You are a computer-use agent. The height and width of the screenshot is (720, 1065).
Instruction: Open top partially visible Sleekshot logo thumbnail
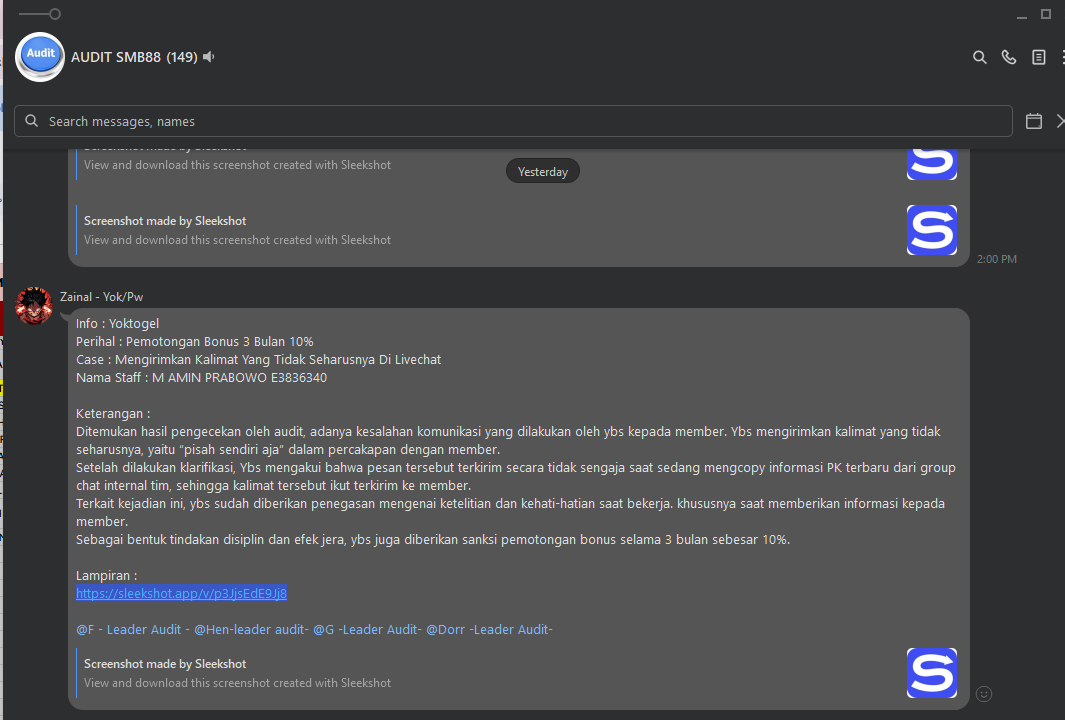tap(932, 164)
